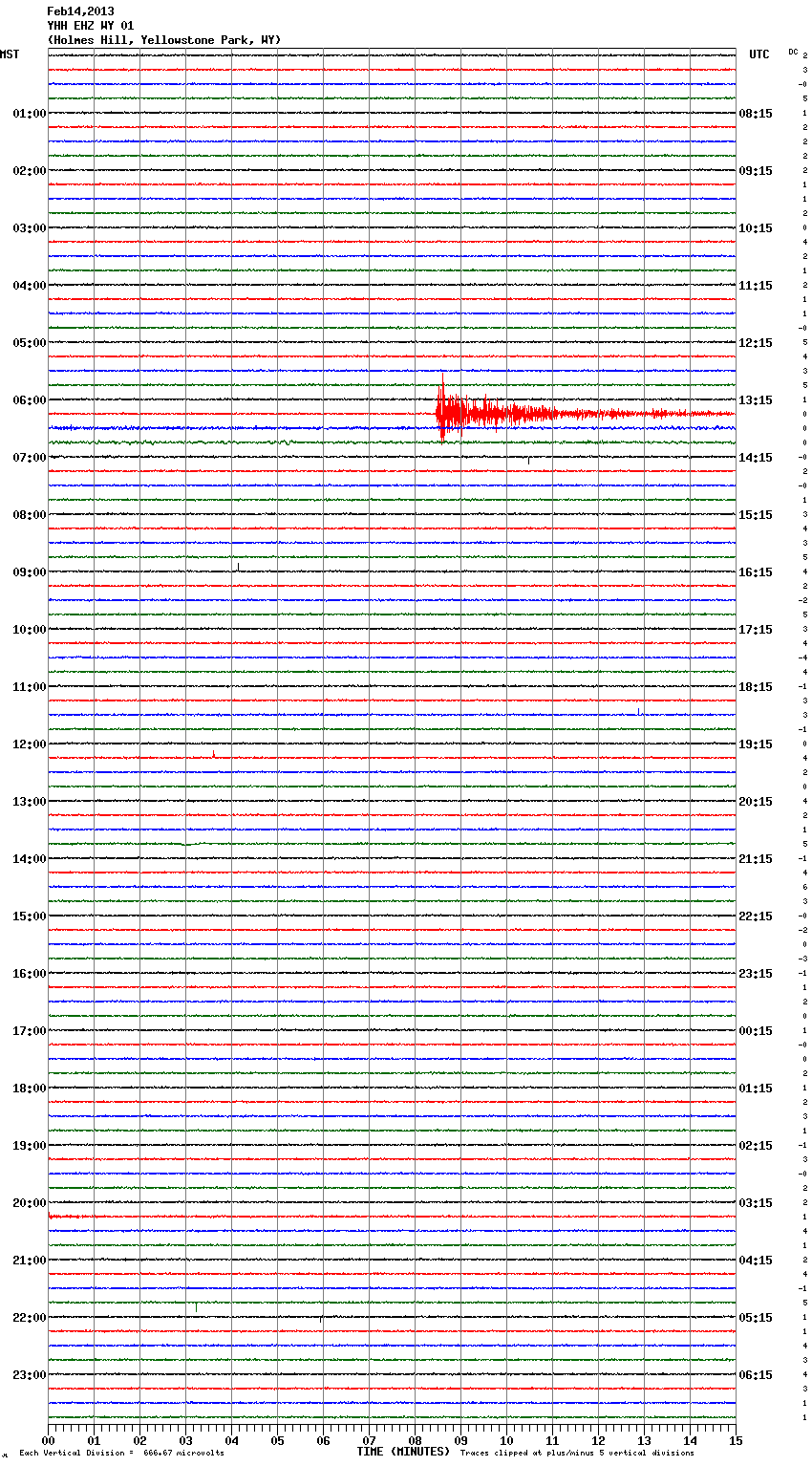
Task: Select the 21:00 MST time label
Action: tap(30, 1261)
